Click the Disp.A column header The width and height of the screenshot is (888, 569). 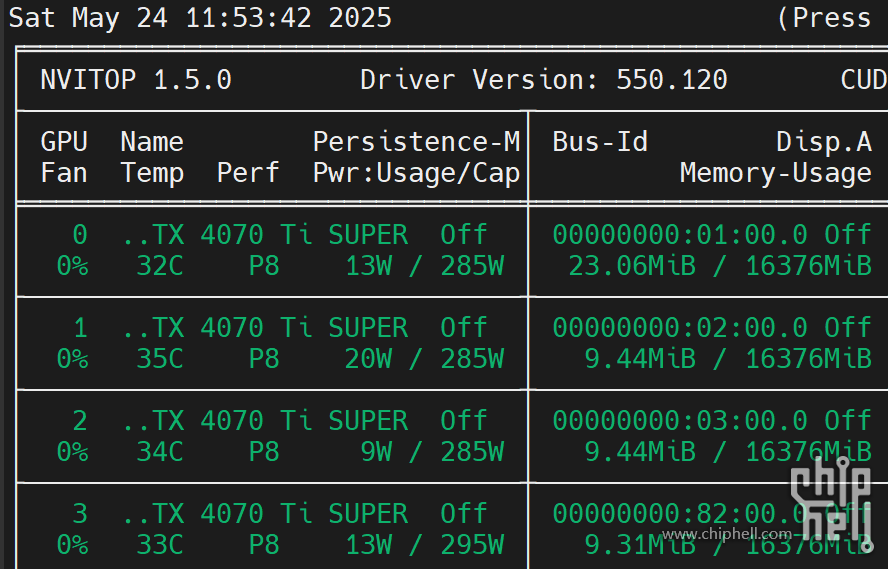tap(824, 142)
